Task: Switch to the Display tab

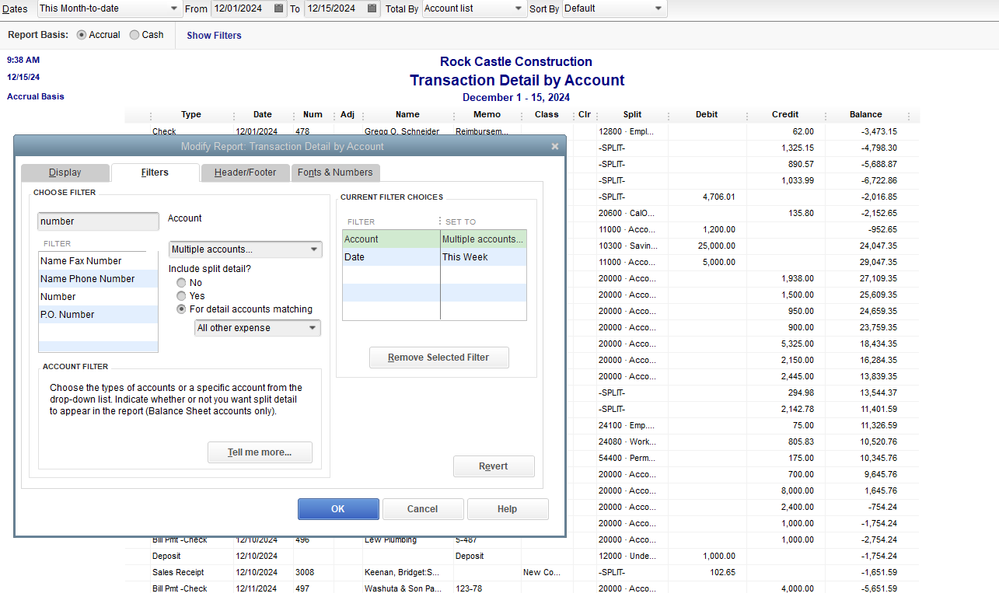Action: [65, 172]
